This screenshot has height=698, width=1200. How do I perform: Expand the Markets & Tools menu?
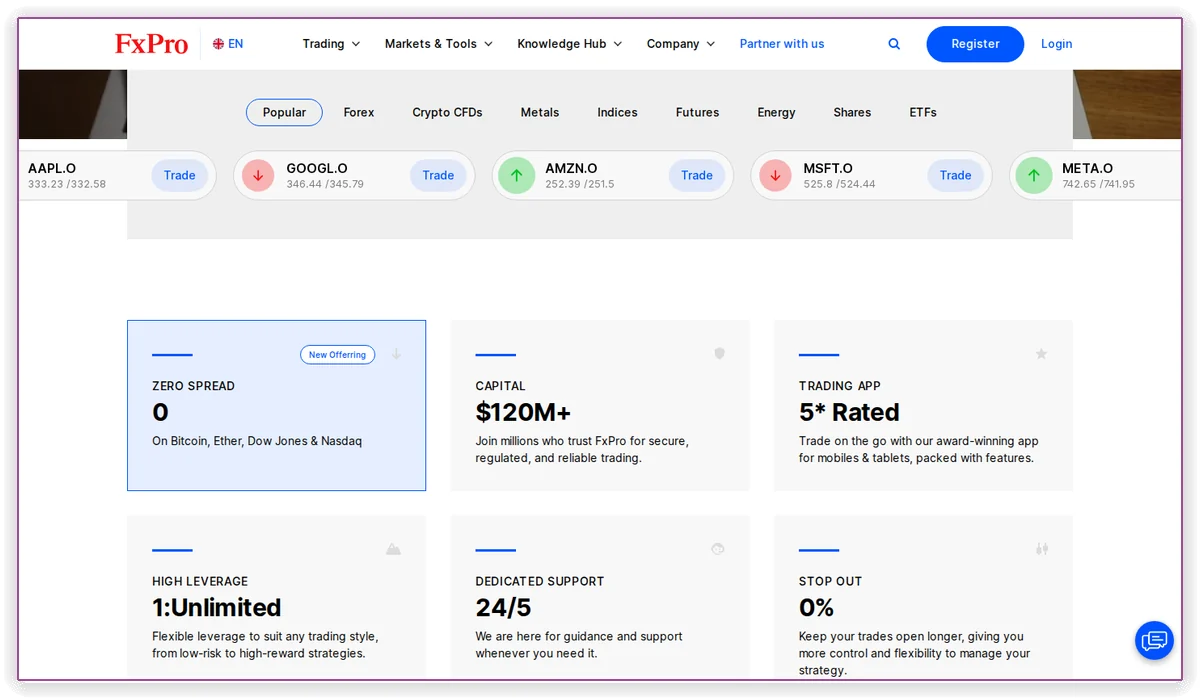coord(439,44)
